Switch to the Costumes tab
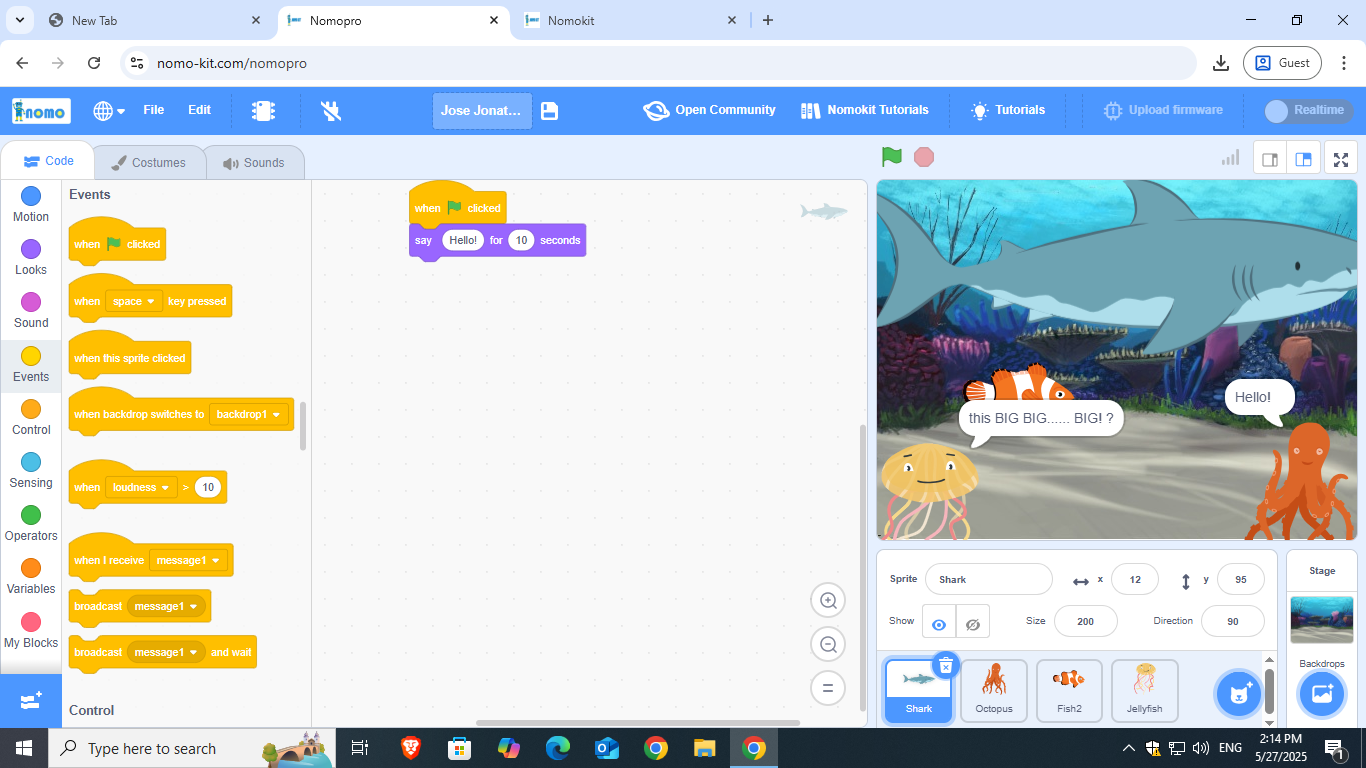Screen dimensions: 1366x768 (148, 163)
